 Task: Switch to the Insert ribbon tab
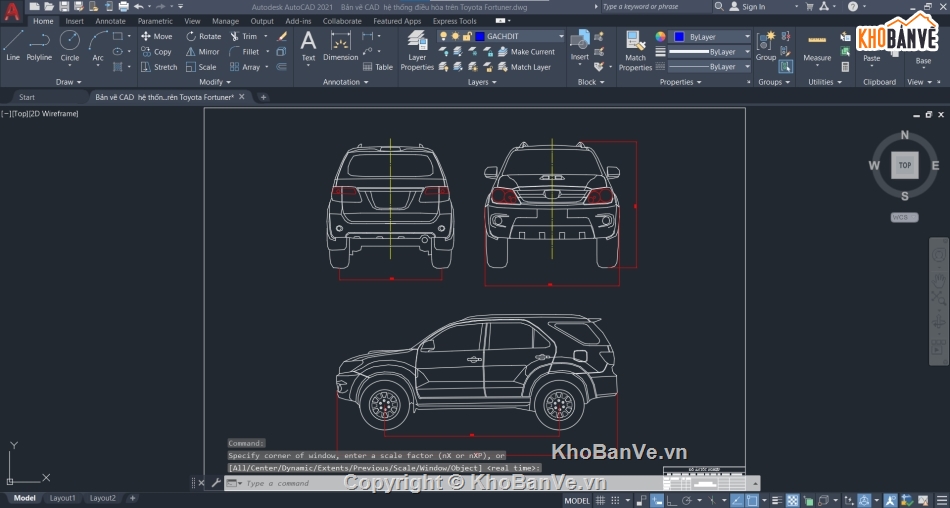click(75, 21)
